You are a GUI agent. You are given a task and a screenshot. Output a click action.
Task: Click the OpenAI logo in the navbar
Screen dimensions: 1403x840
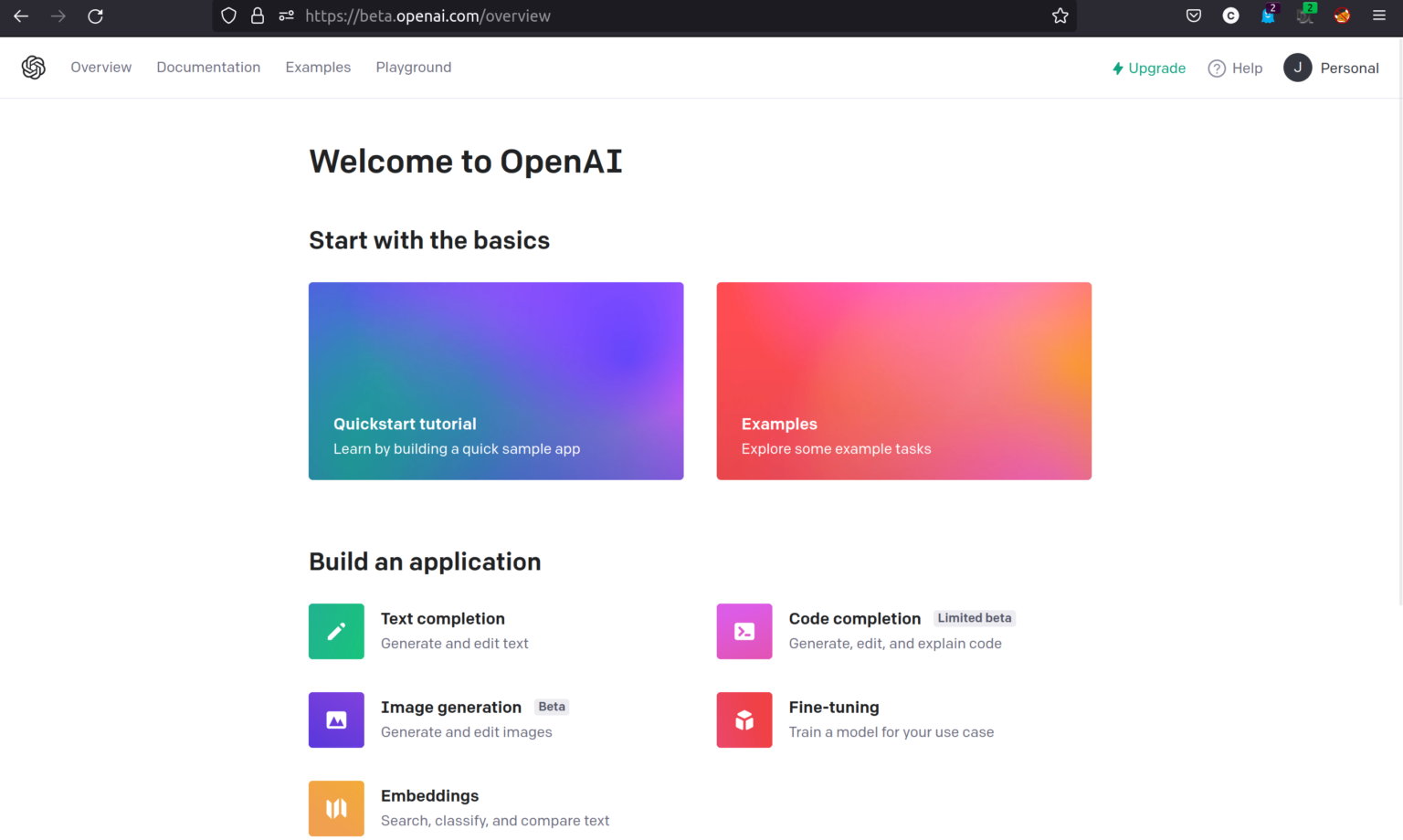coord(34,67)
